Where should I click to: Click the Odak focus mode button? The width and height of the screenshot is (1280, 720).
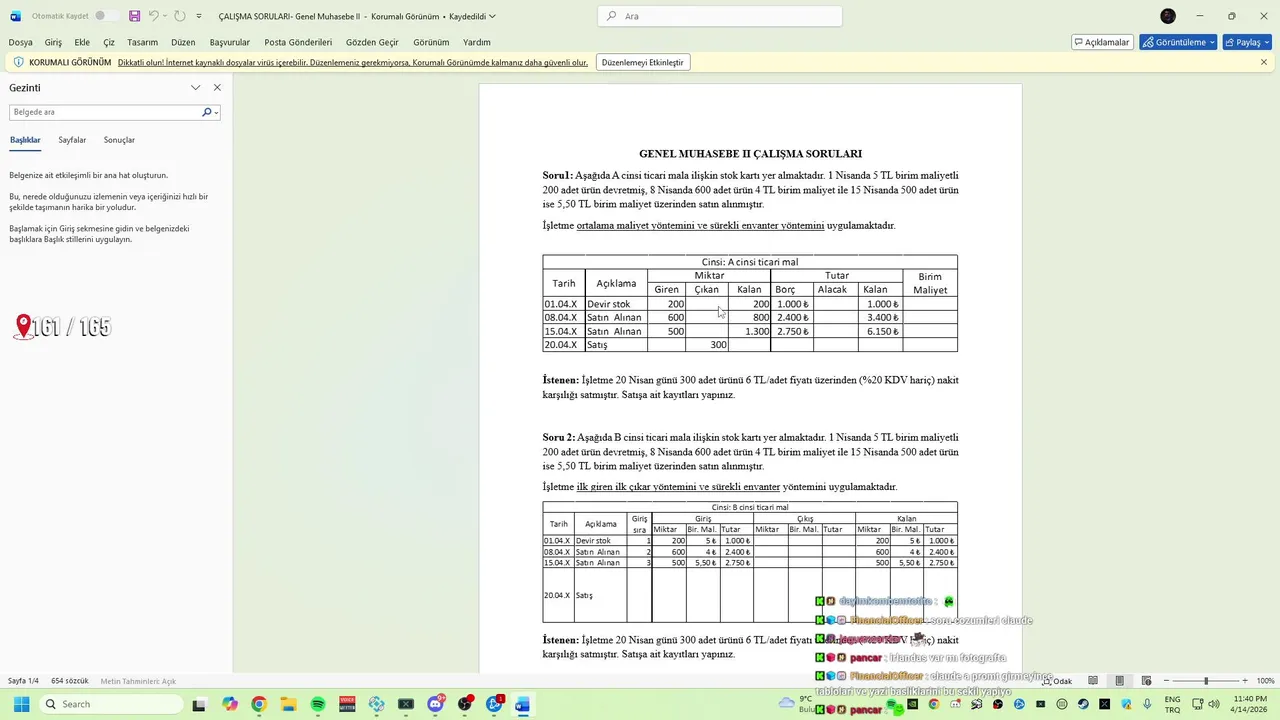click(1057, 681)
